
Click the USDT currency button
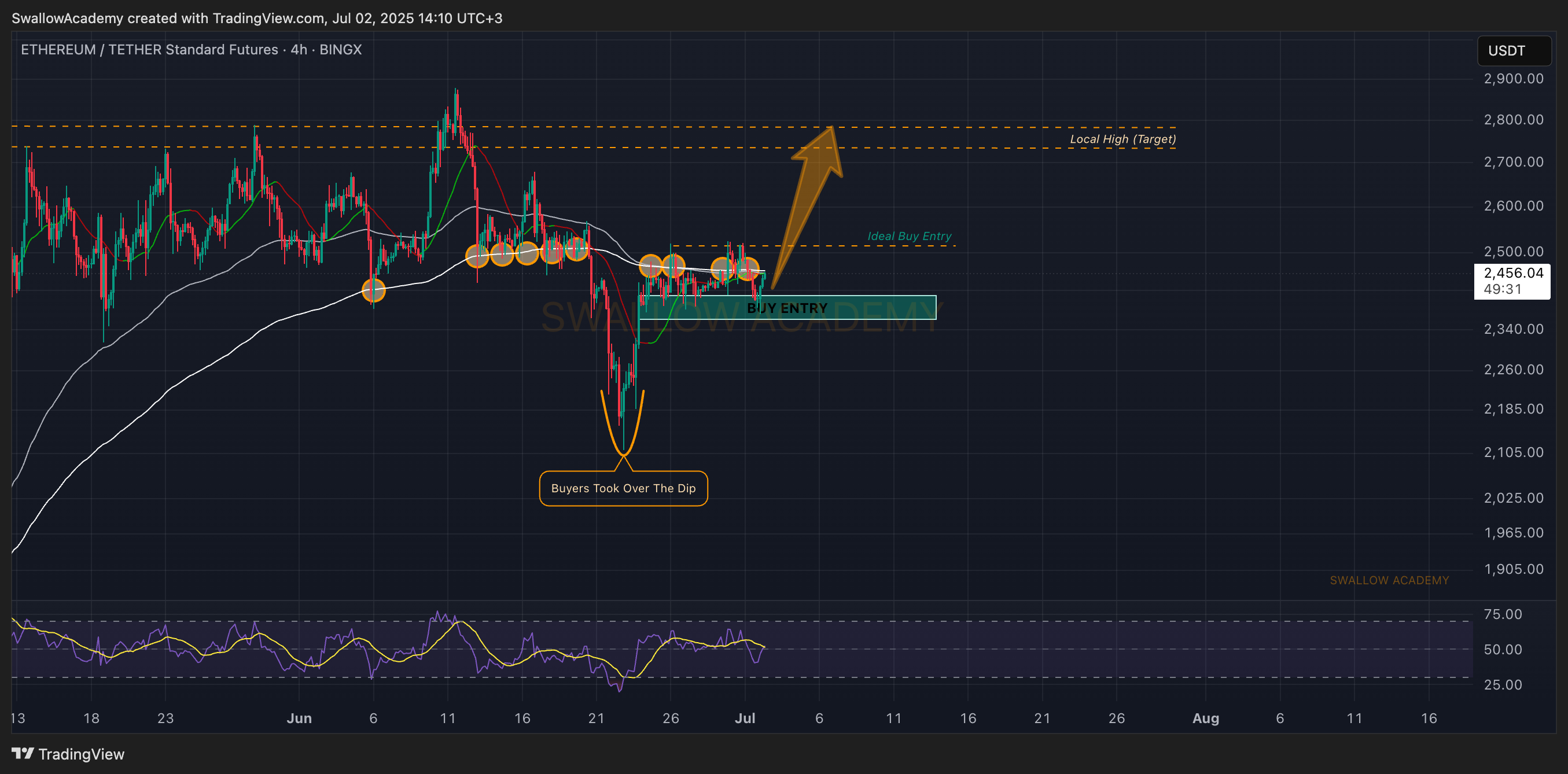pos(1514,50)
